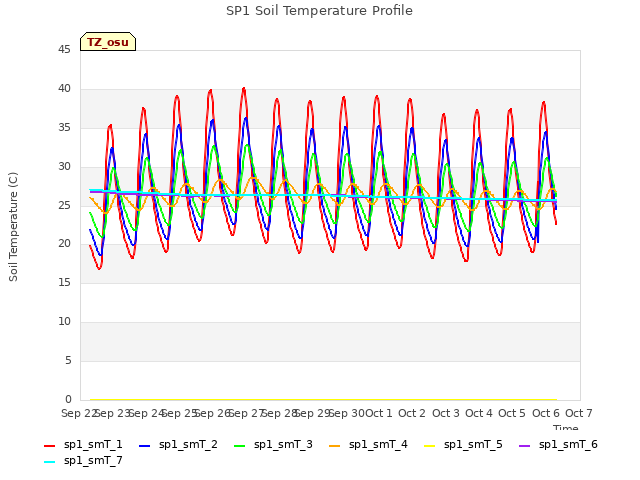Toggle sp1_smT_4 series in legend

click(x=368, y=444)
